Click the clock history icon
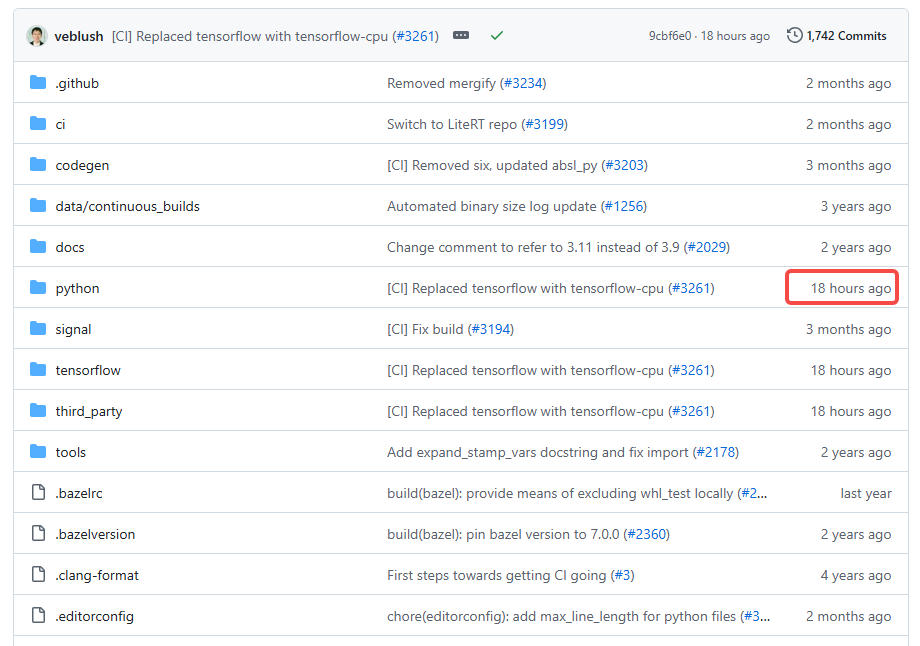920x646 pixels. [x=794, y=35]
